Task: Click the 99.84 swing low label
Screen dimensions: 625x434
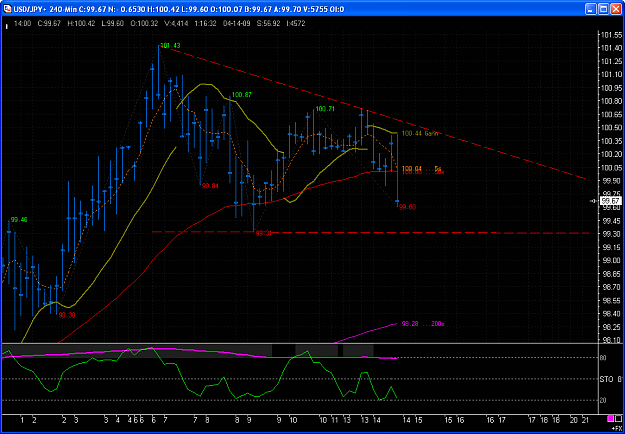Action: 211,186
